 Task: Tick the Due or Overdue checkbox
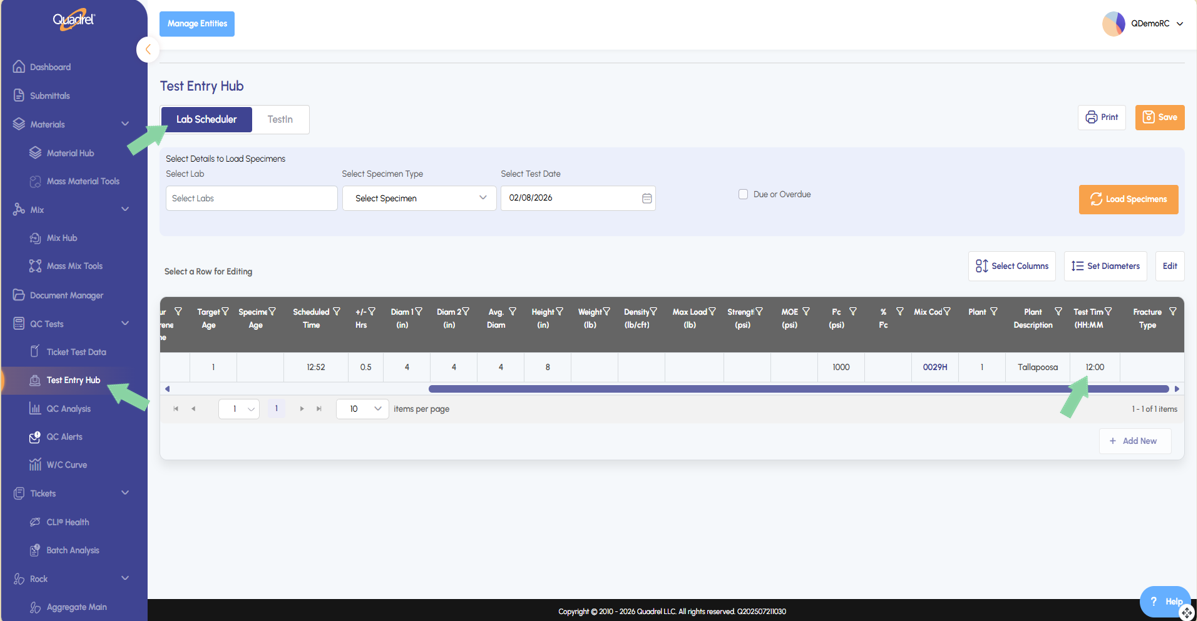[743, 194]
